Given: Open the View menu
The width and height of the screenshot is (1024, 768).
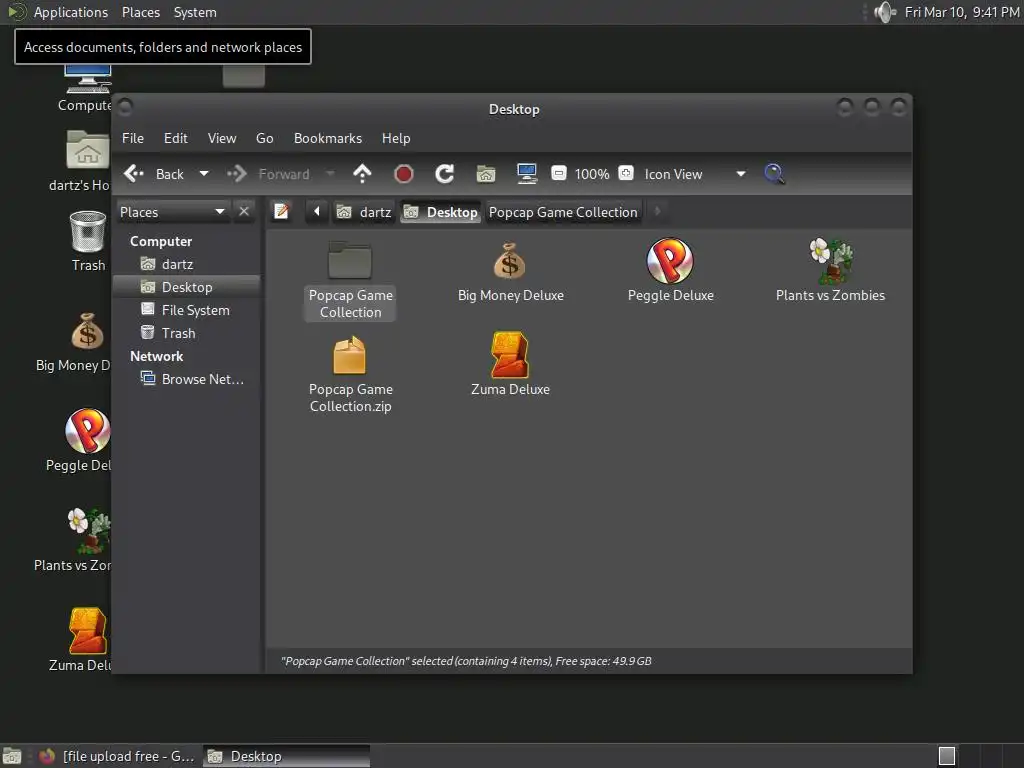Looking at the screenshot, I should (x=222, y=138).
